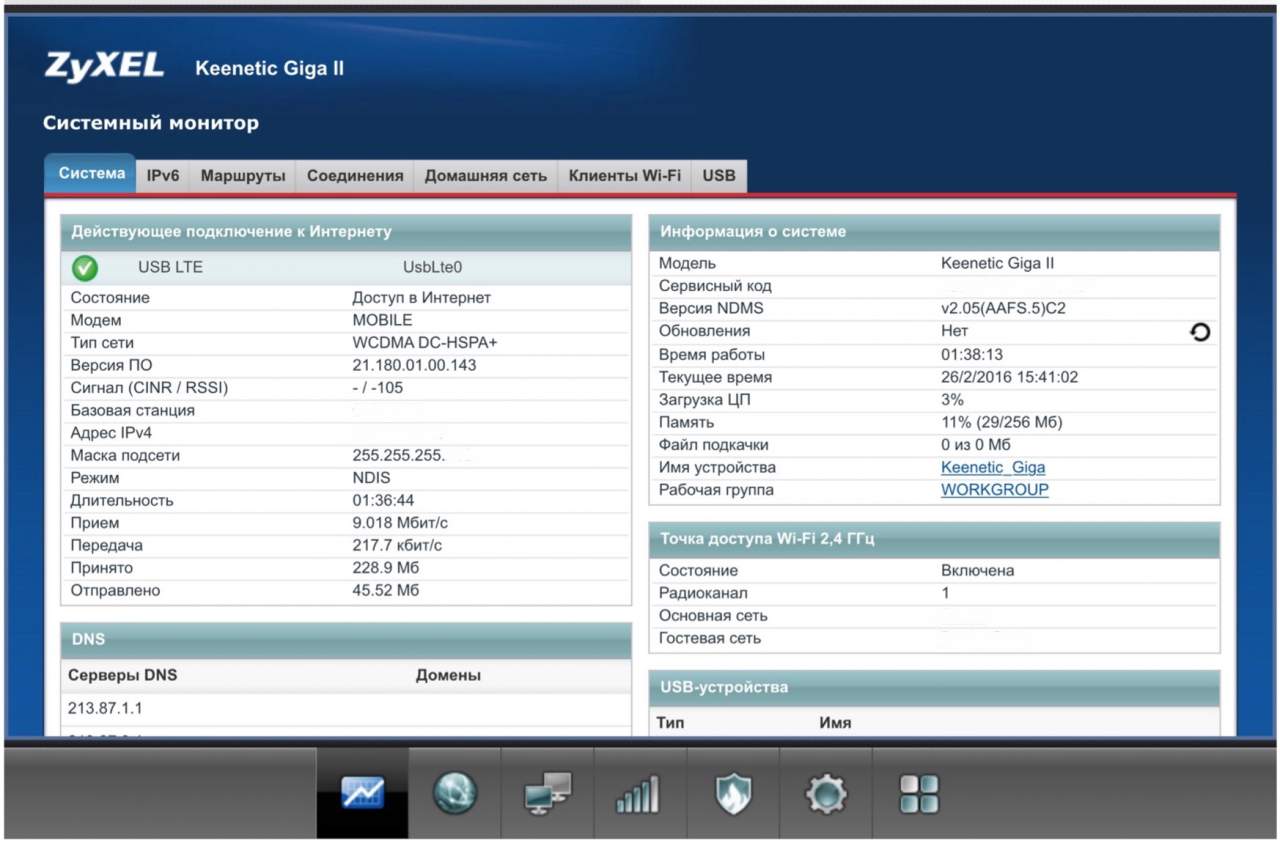Open the Applications grid icon
The width and height of the screenshot is (1280, 843).
pos(919,795)
